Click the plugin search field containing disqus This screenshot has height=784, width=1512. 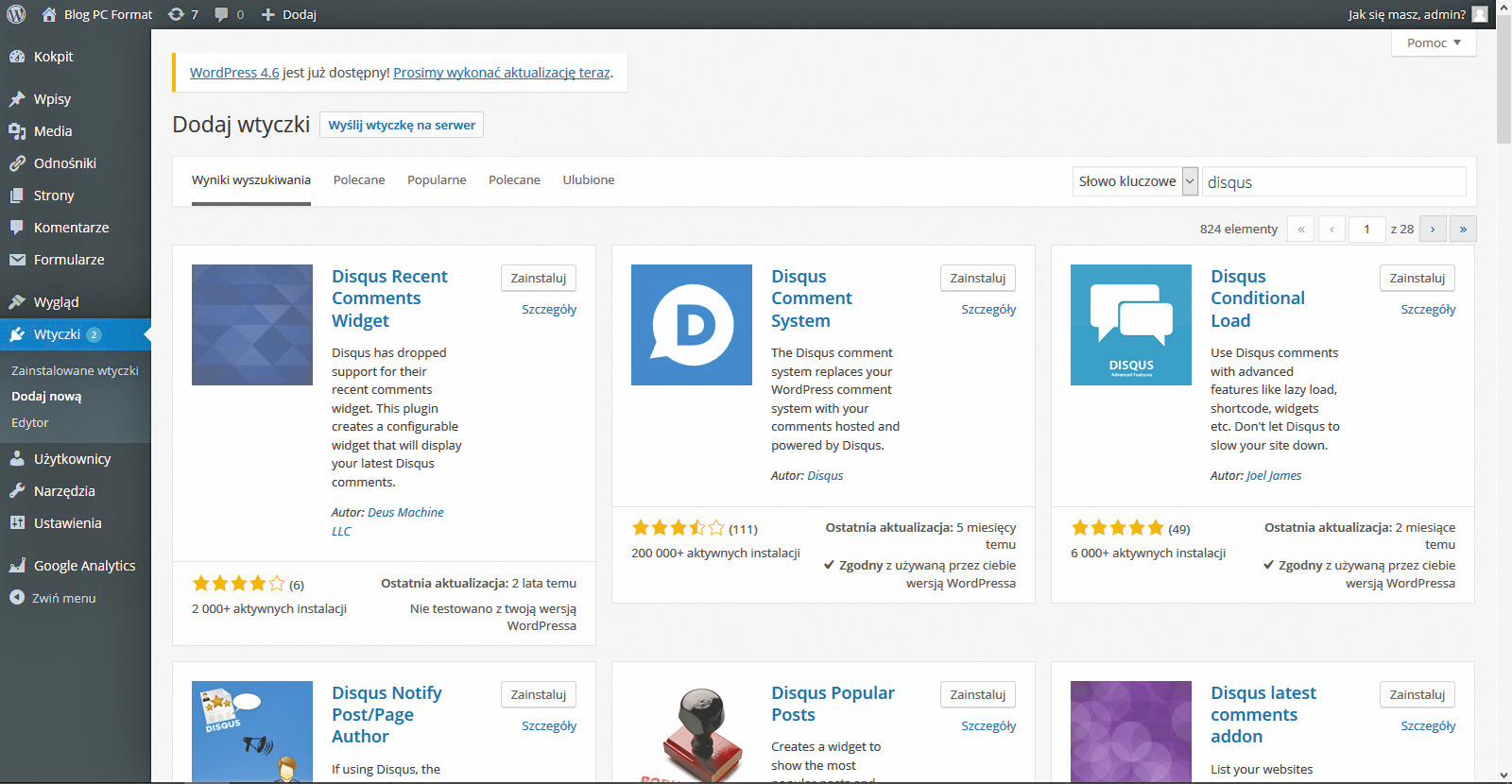pyautogui.click(x=1332, y=182)
